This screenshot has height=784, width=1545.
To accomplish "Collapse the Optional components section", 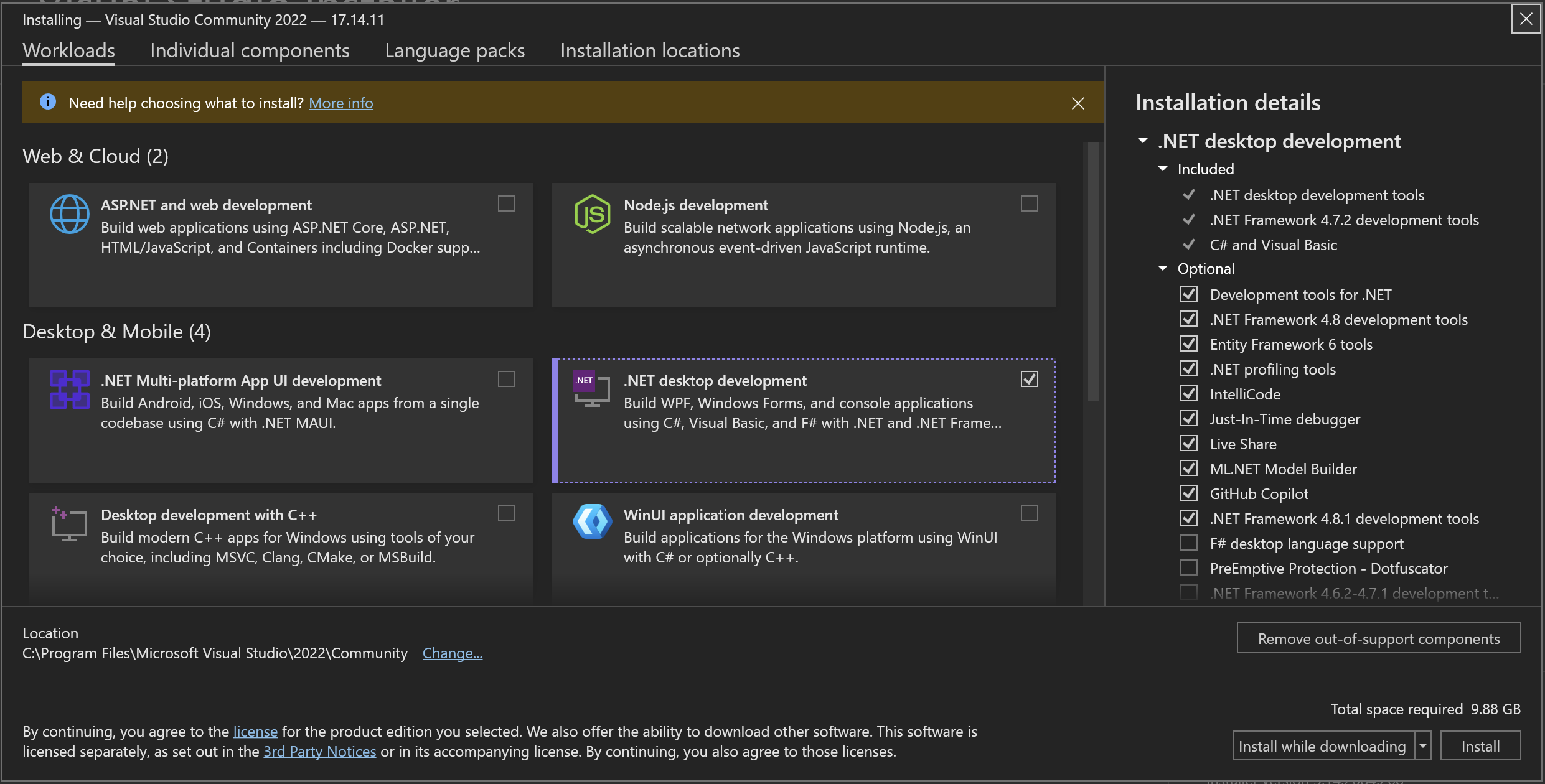I will point(1163,268).
